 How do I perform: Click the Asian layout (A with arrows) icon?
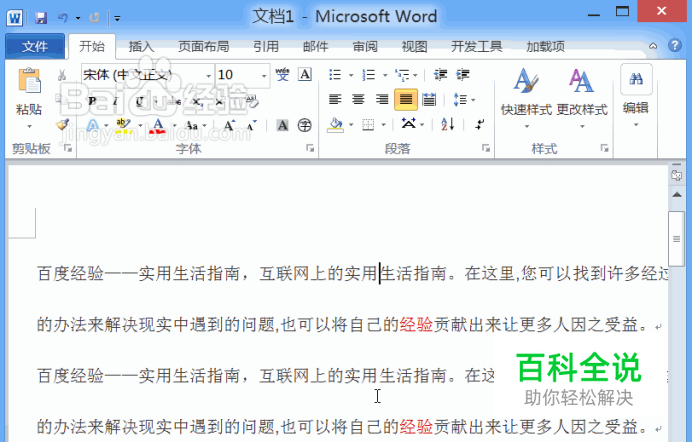point(409,124)
